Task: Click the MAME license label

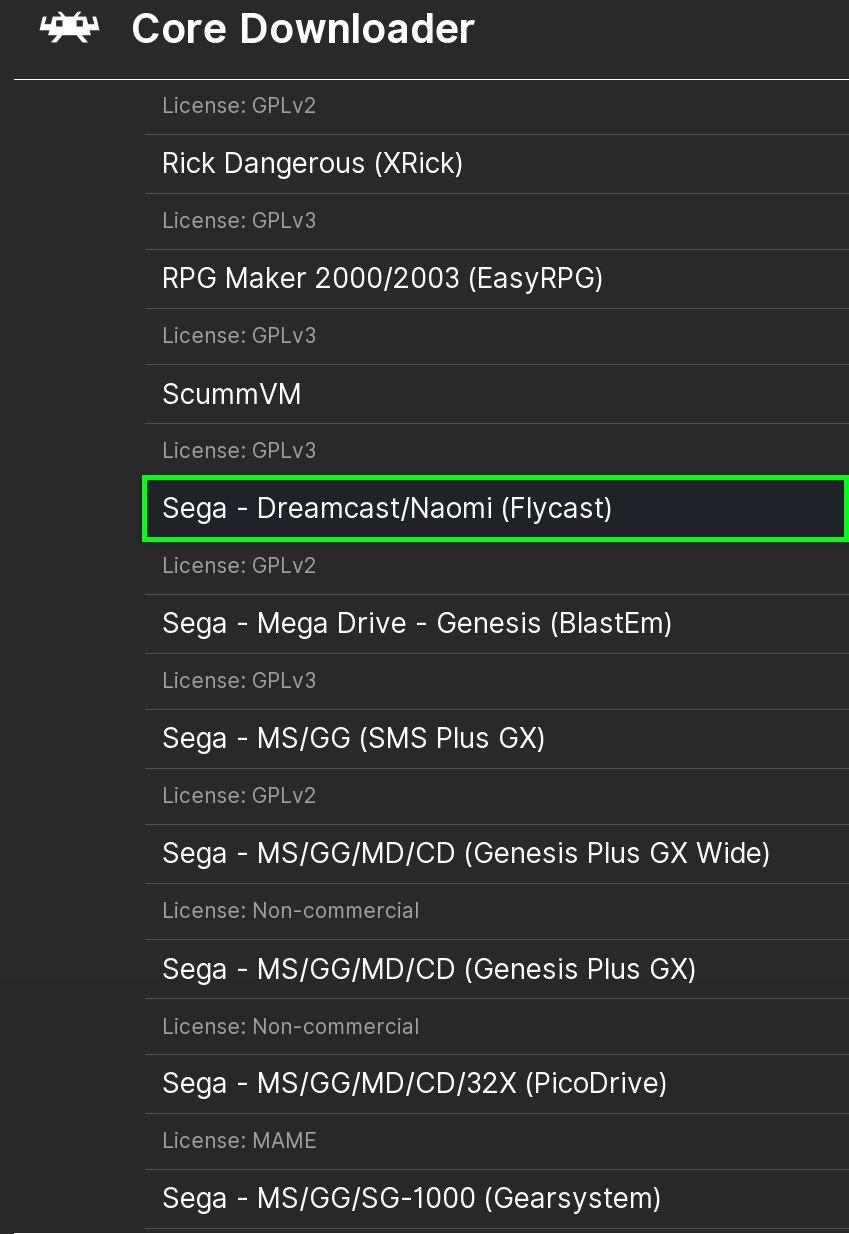Action: [x=239, y=1141]
